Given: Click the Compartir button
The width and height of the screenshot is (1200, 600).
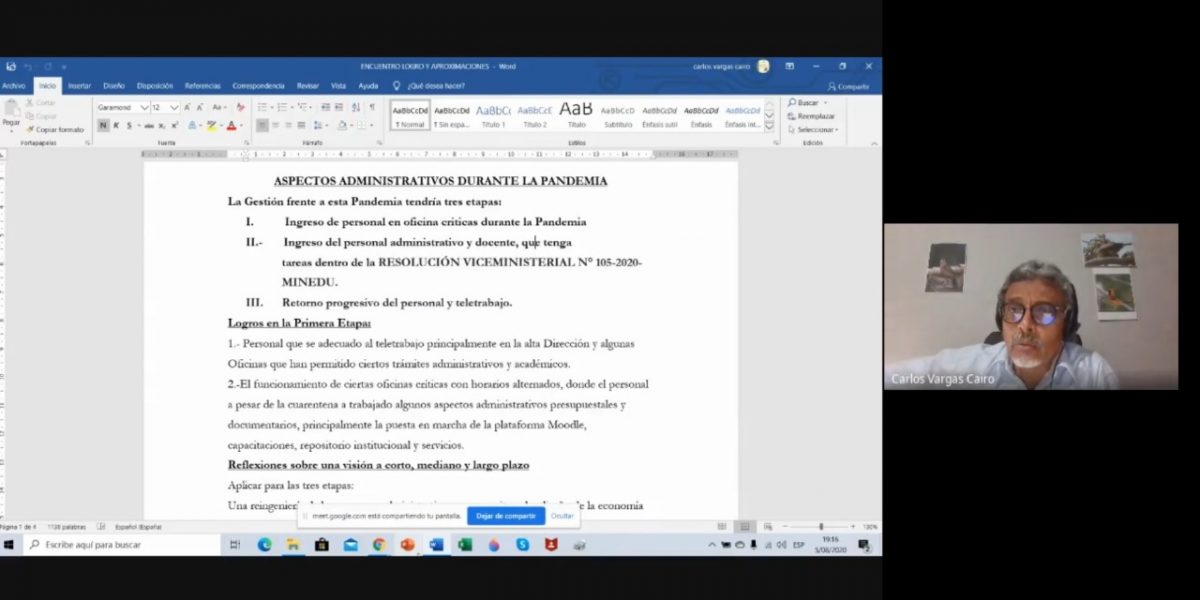Looking at the screenshot, I should tap(849, 86).
